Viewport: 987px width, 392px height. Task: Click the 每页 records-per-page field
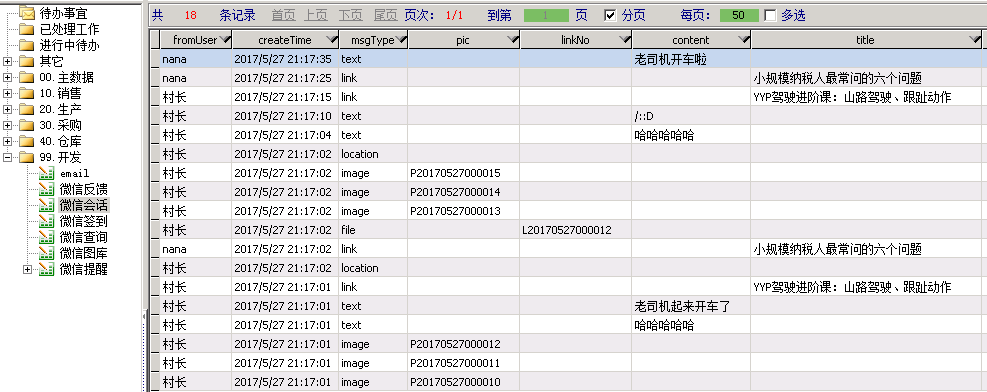click(739, 15)
